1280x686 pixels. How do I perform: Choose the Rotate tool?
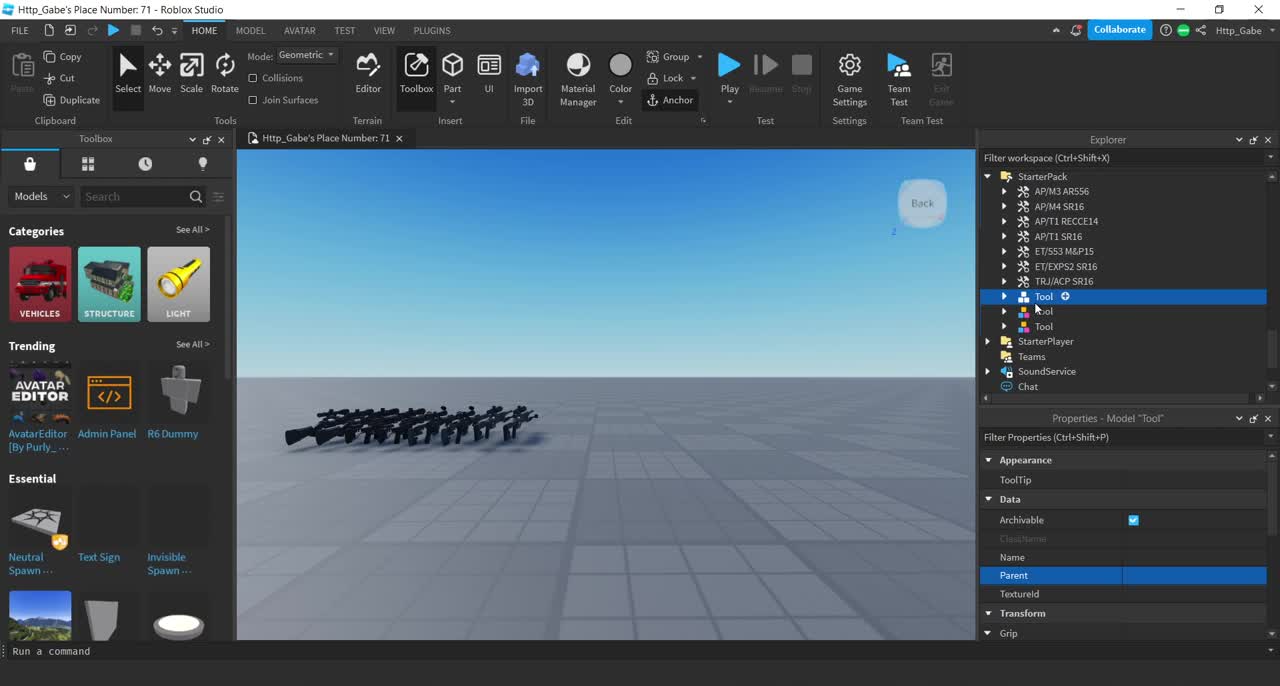(225, 73)
